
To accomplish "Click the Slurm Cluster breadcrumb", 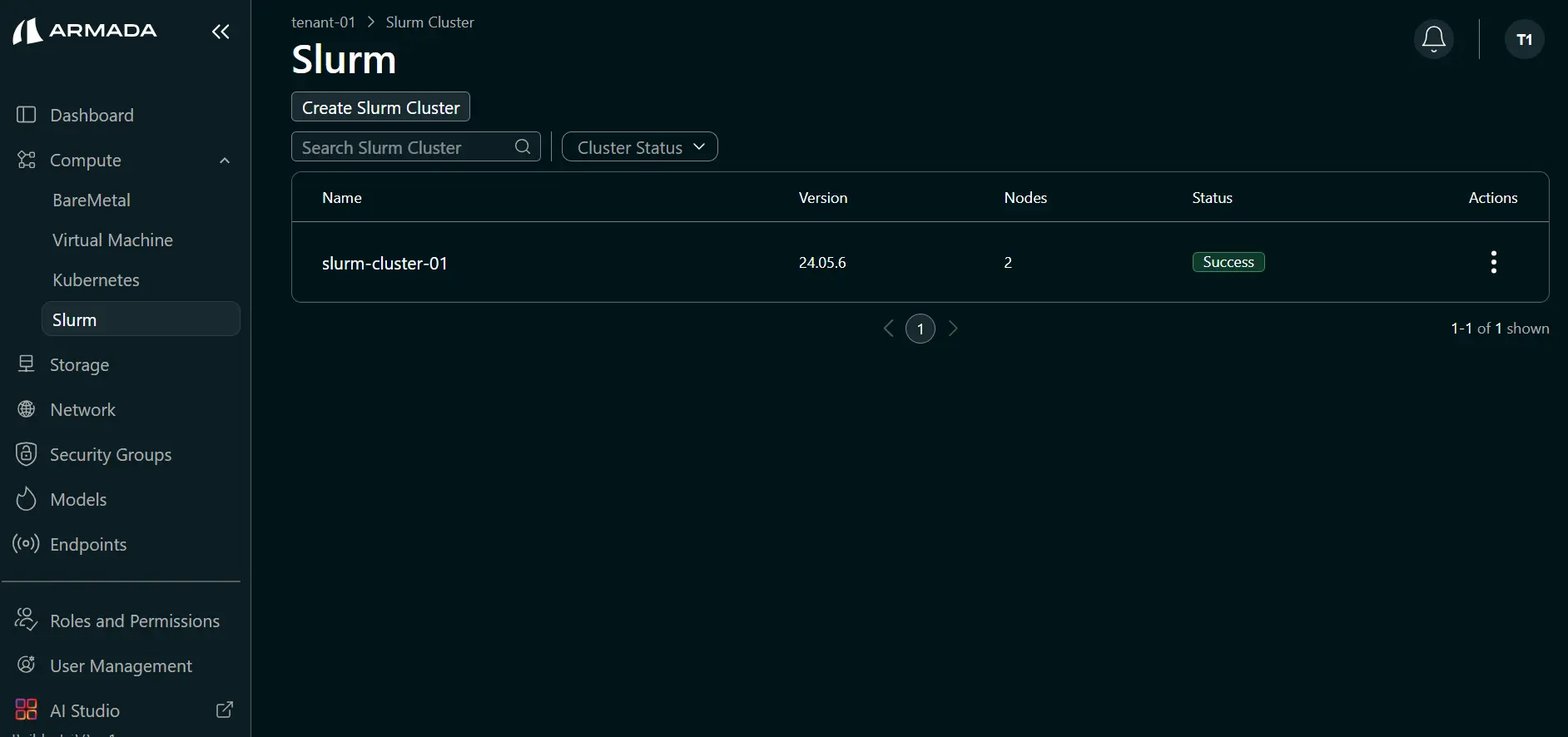I will pyautogui.click(x=429, y=22).
